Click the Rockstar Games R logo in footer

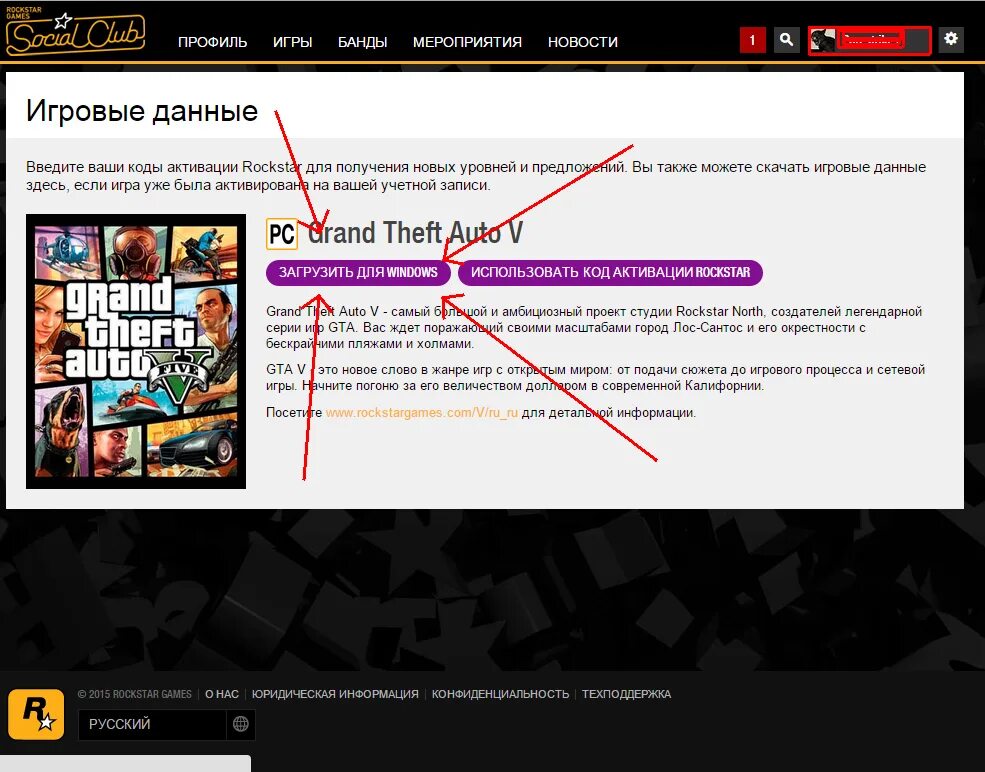[x=36, y=714]
